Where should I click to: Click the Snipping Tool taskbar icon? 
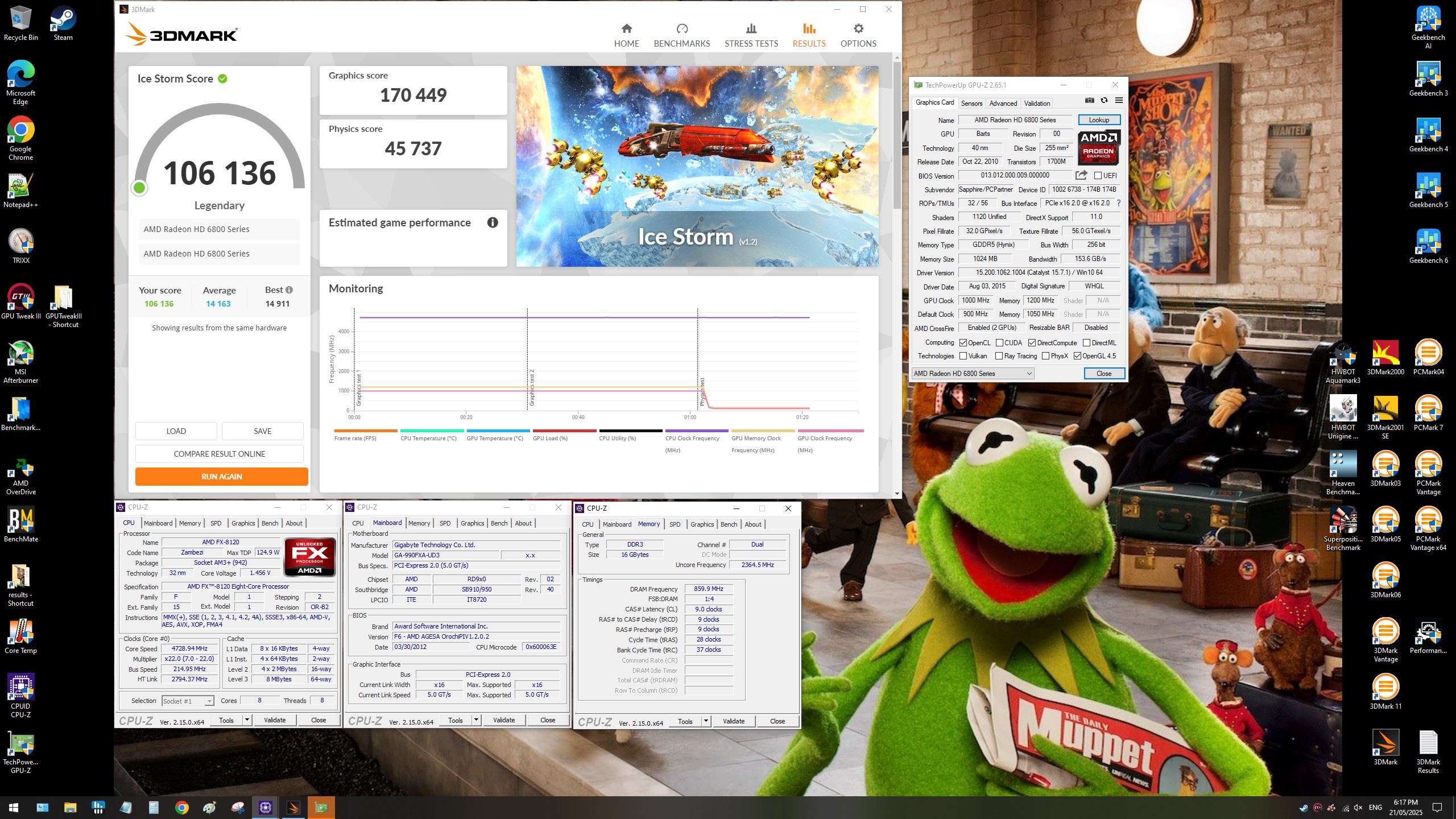point(238,807)
